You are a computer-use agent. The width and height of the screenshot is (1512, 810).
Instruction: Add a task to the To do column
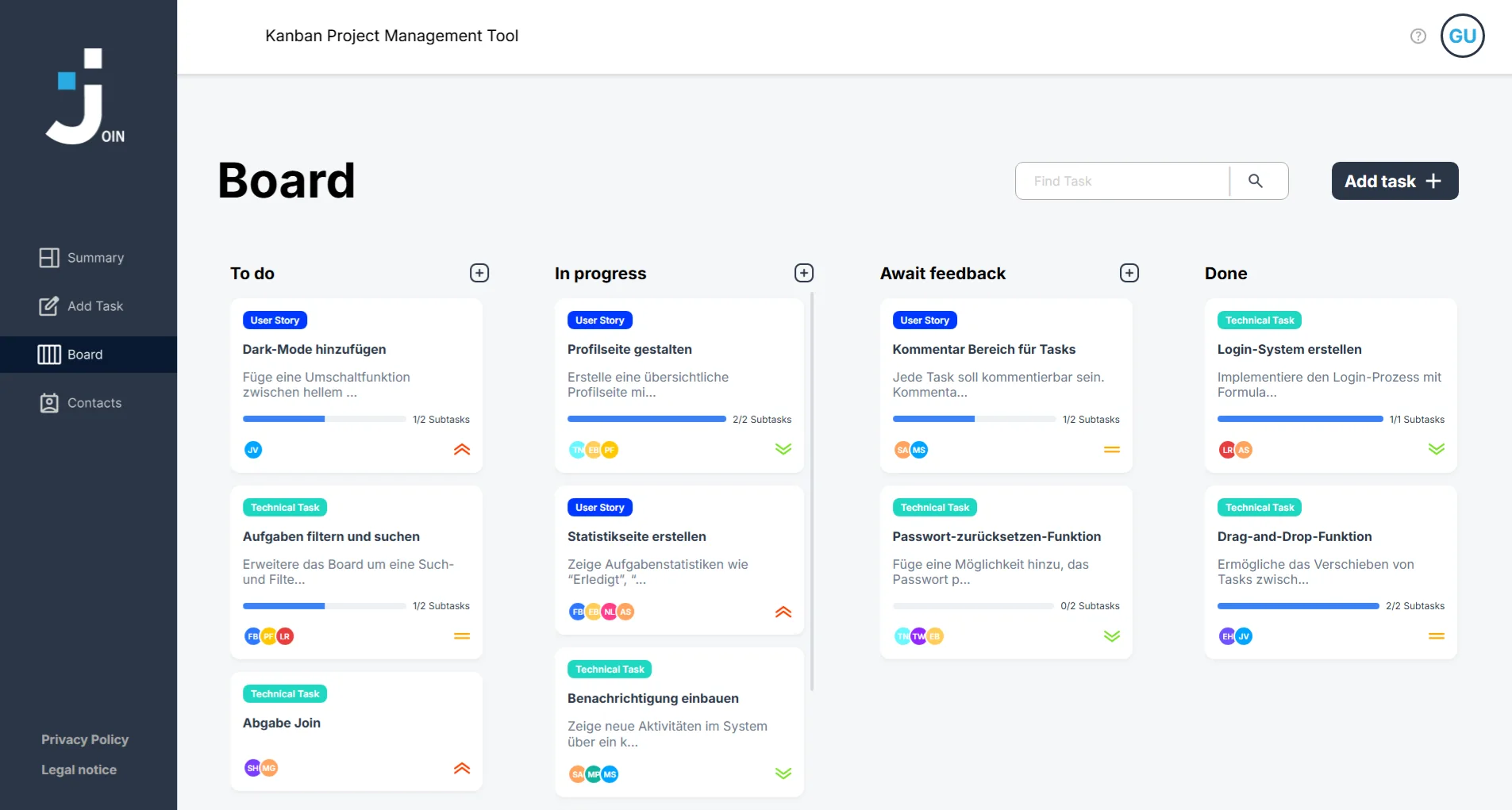(x=479, y=273)
